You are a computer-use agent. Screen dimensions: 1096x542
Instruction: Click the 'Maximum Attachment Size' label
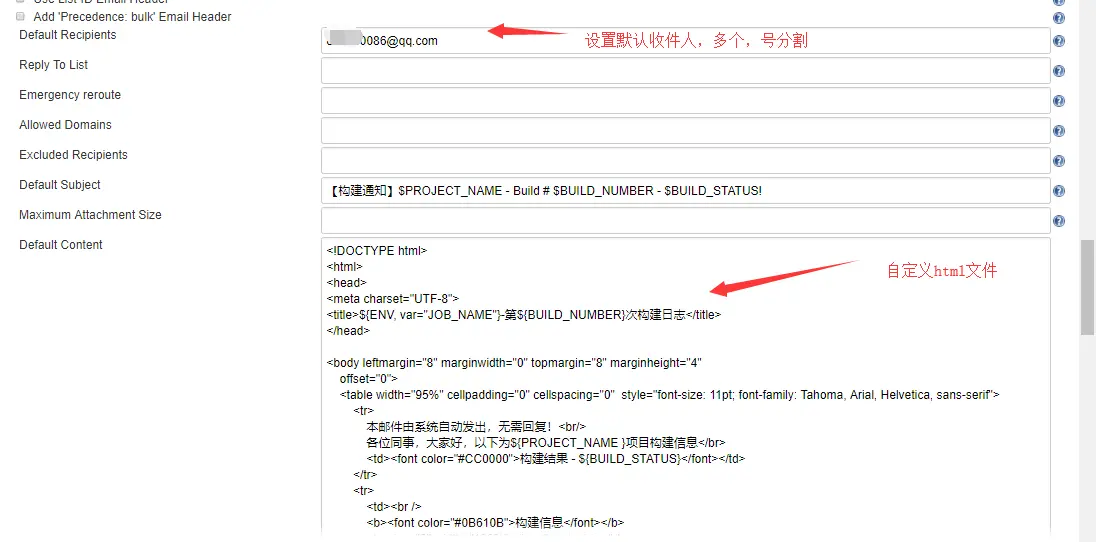pos(90,215)
